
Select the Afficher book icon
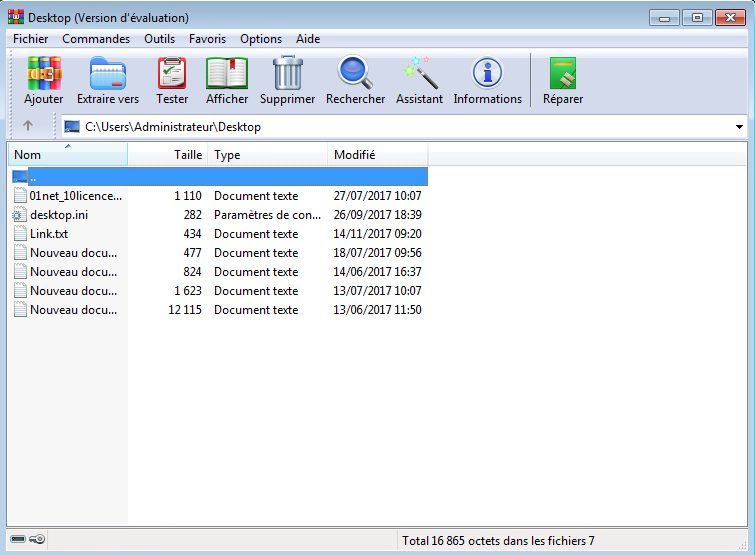point(227,73)
